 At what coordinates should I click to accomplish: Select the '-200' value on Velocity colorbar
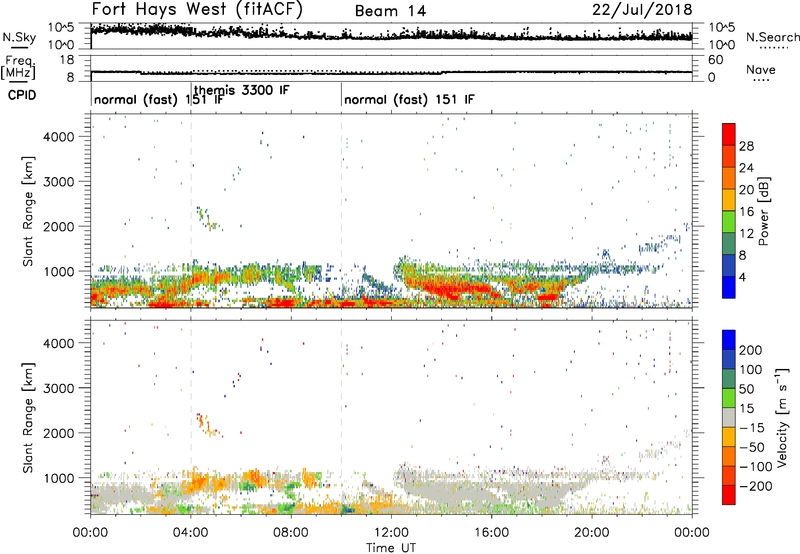click(755, 486)
